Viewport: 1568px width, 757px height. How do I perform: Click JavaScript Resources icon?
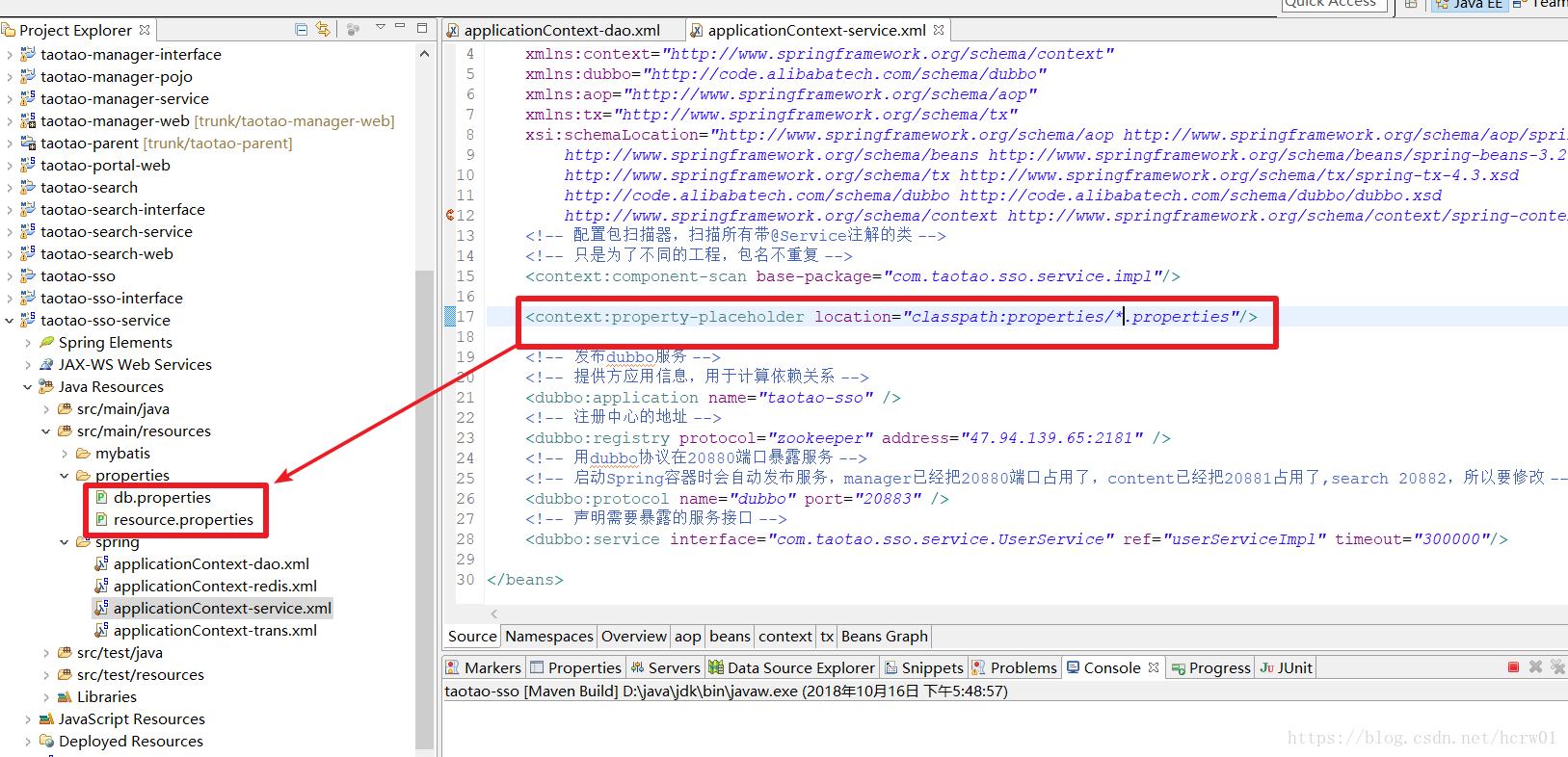(x=46, y=719)
